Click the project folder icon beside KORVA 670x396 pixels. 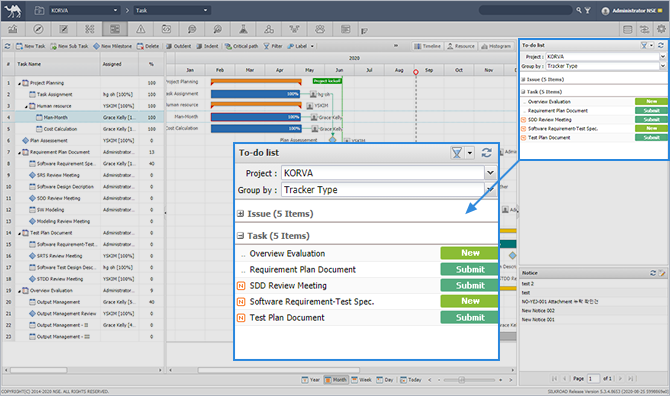(39, 10)
